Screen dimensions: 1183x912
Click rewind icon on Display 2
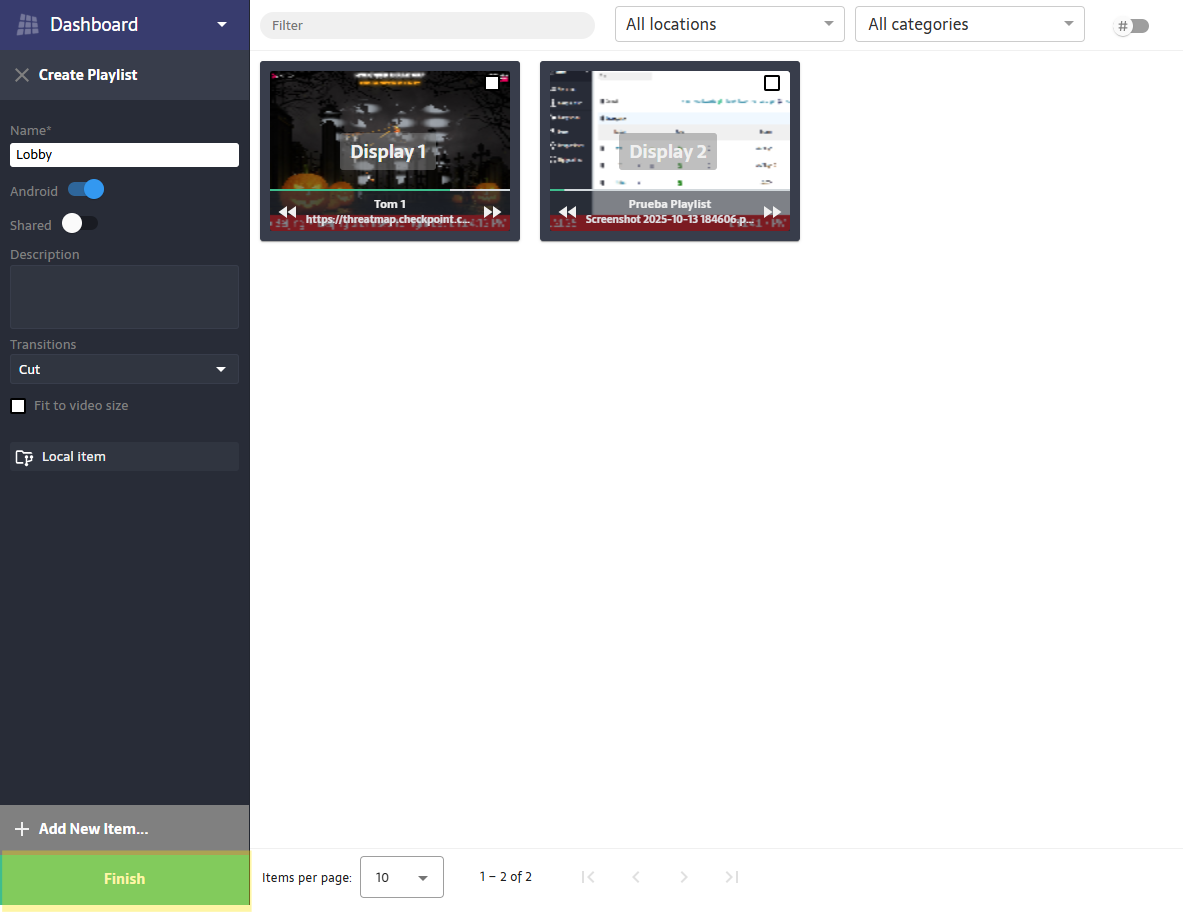pyautogui.click(x=568, y=212)
